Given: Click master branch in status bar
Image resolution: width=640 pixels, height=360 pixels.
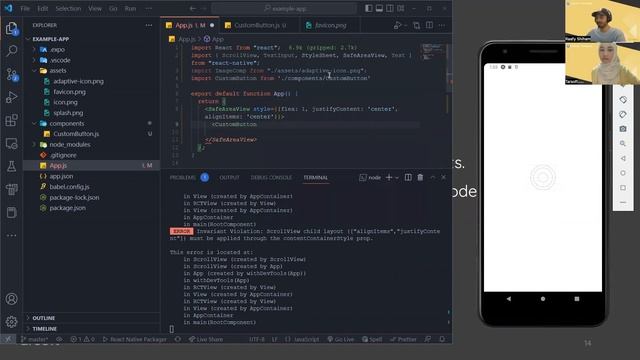Looking at the screenshot, I should (34, 339).
